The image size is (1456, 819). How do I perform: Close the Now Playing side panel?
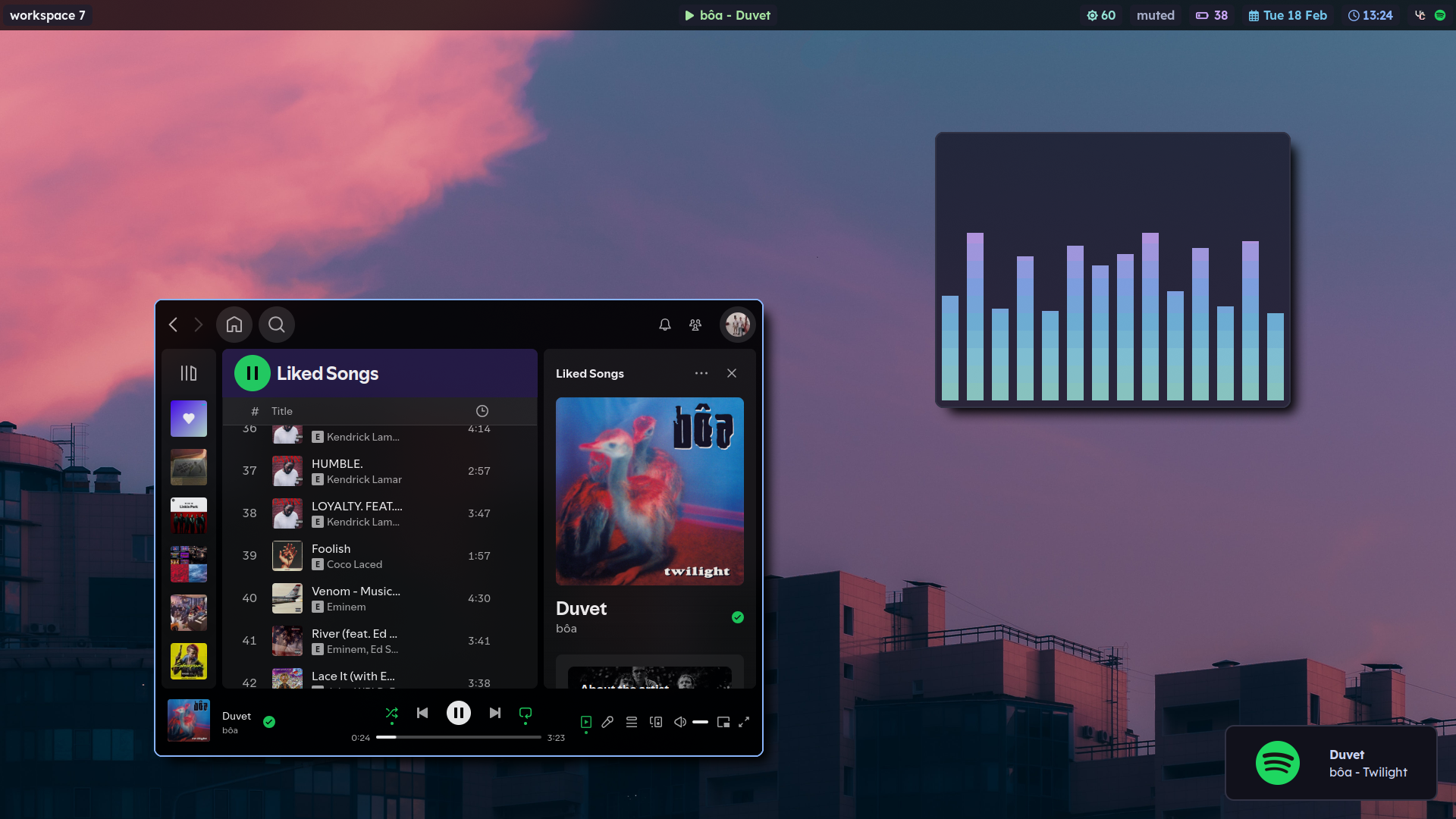(732, 373)
